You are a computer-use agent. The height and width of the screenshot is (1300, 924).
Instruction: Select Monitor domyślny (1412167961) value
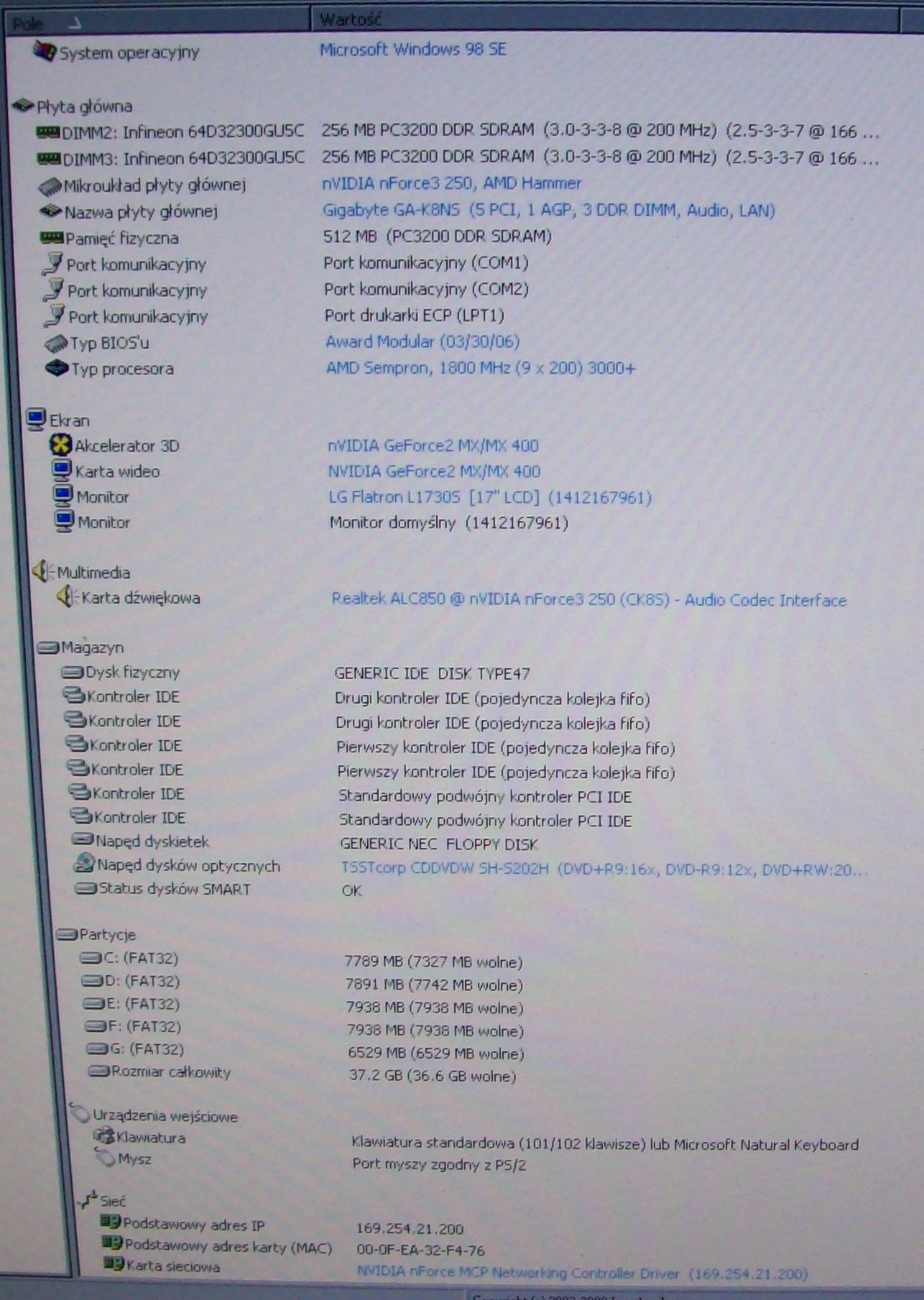(x=449, y=523)
